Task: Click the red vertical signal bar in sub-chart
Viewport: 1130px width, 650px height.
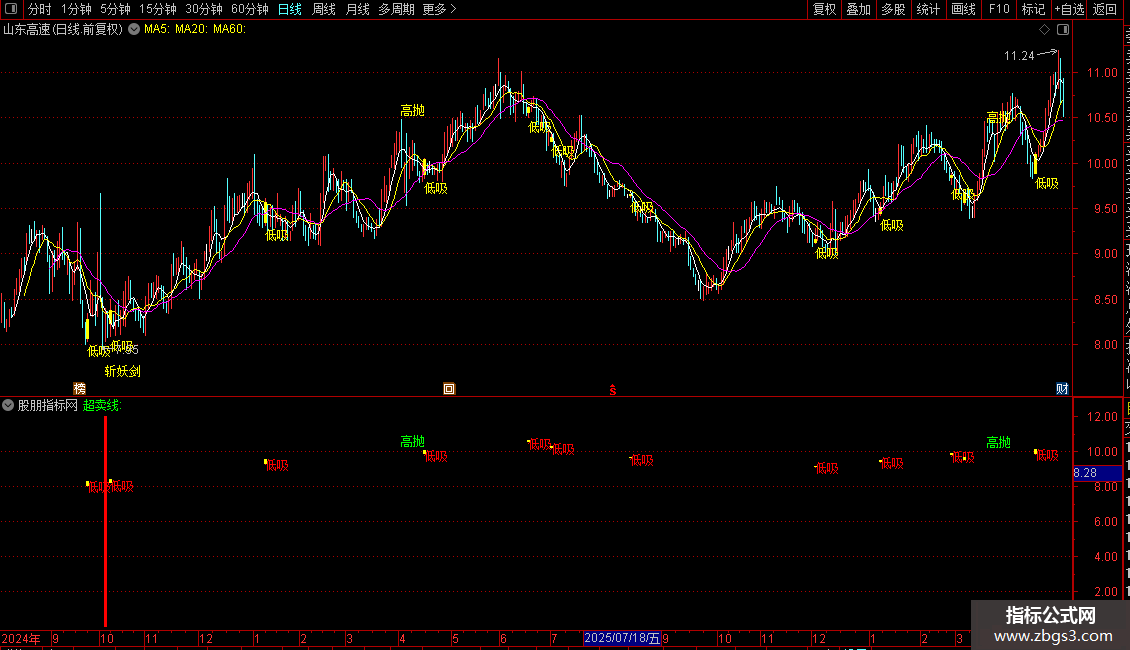Action: [105, 521]
